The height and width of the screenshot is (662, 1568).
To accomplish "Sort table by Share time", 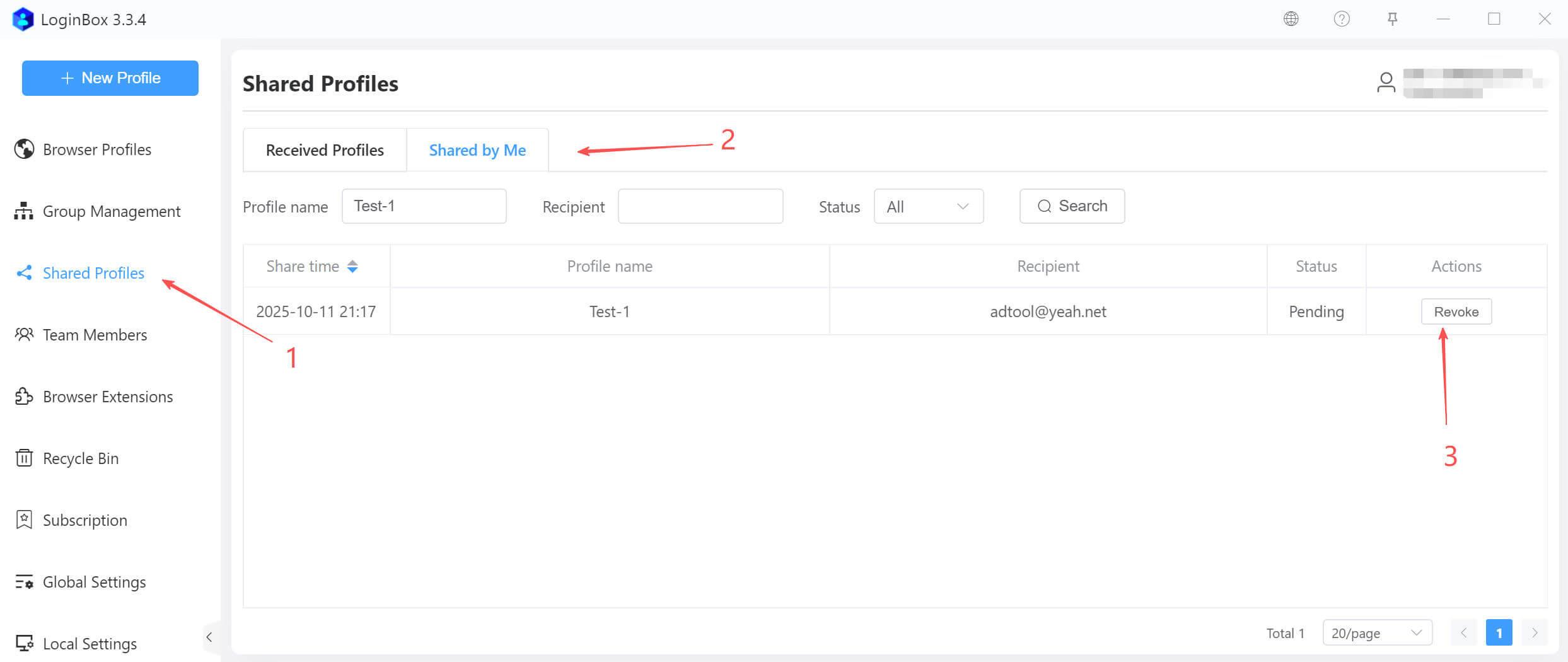I will [352, 267].
